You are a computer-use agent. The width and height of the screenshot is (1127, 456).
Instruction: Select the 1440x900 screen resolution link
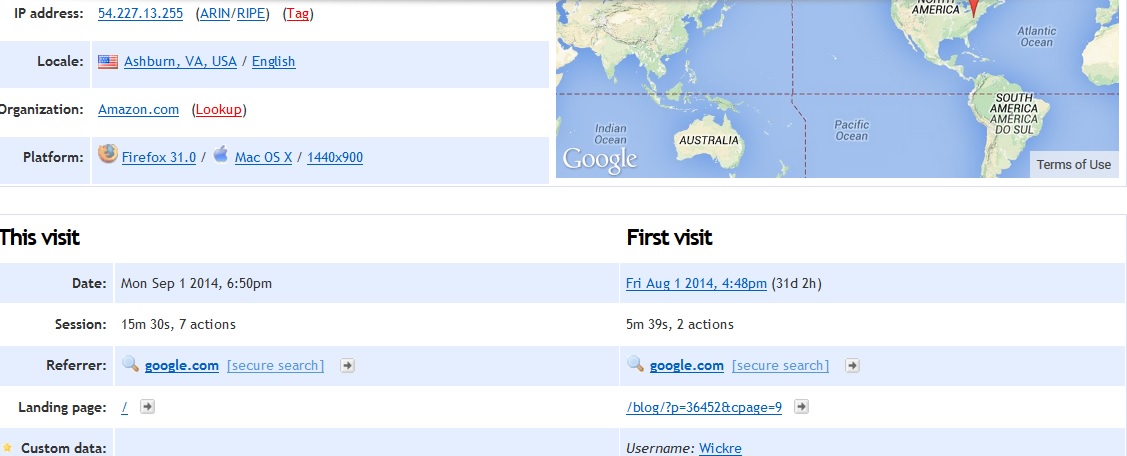[x=334, y=158]
